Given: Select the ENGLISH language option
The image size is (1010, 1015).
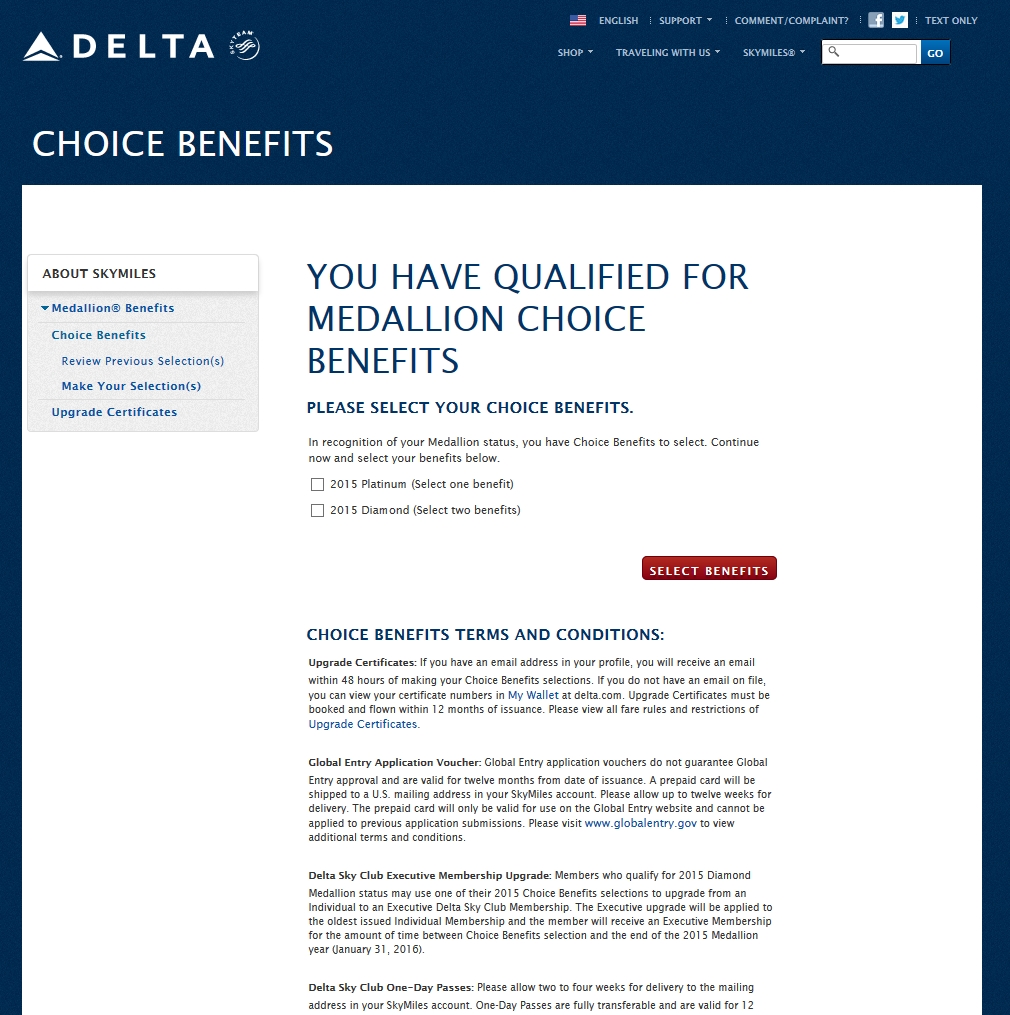Looking at the screenshot, I should coord(618,20).
